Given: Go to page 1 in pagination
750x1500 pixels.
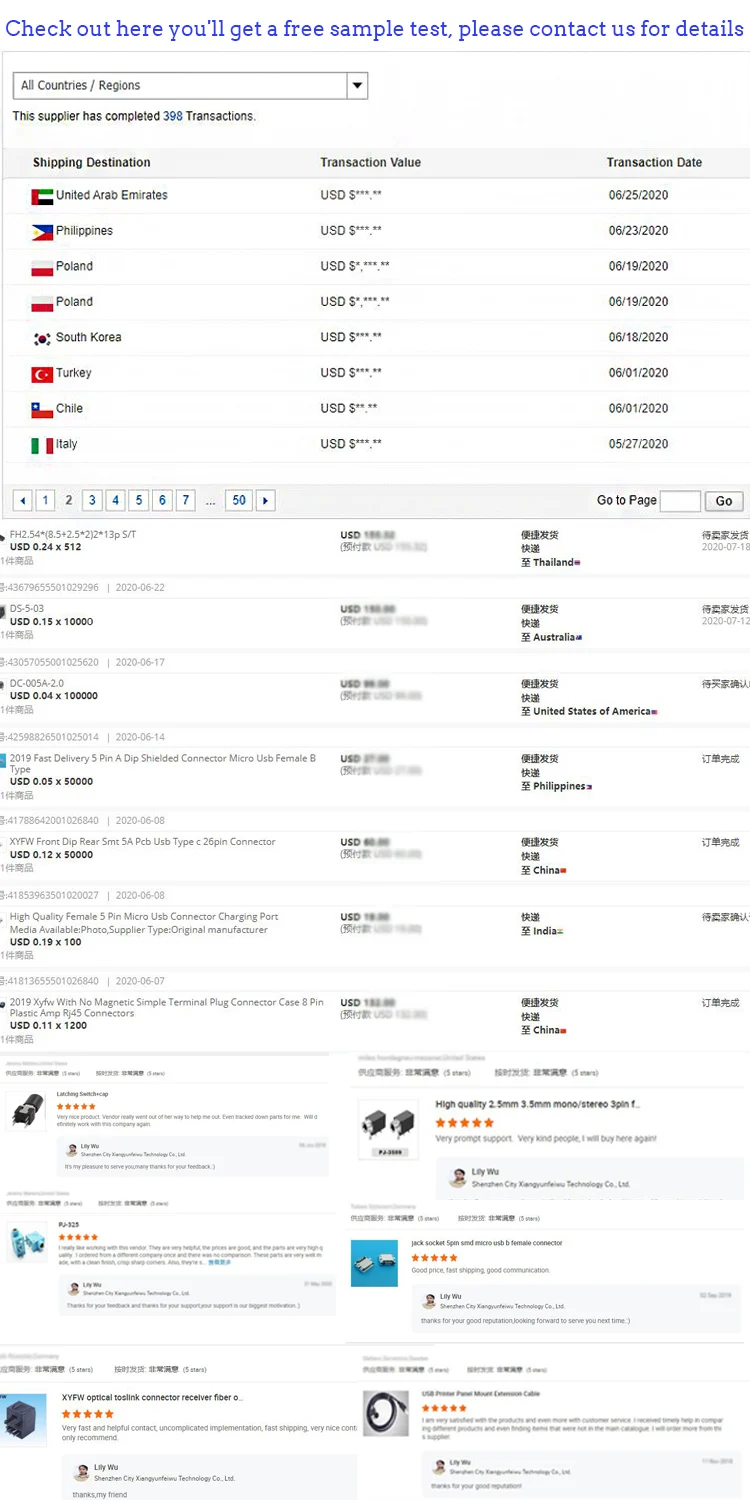Looking at the screenshot, I should pos(45,500).
